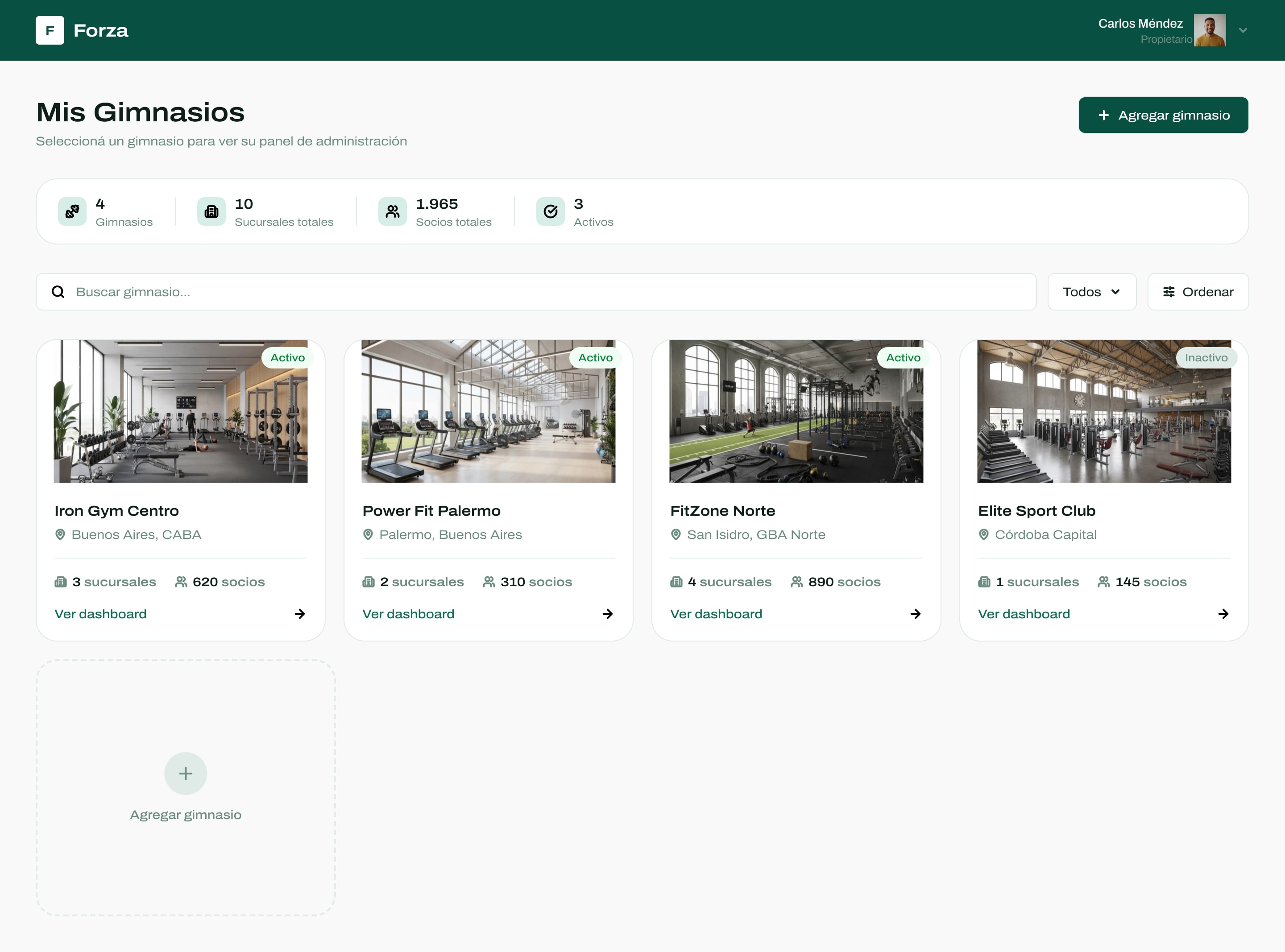Click the Agregar gimnasio header button

pyautogui.click(x=1163, y=115)
